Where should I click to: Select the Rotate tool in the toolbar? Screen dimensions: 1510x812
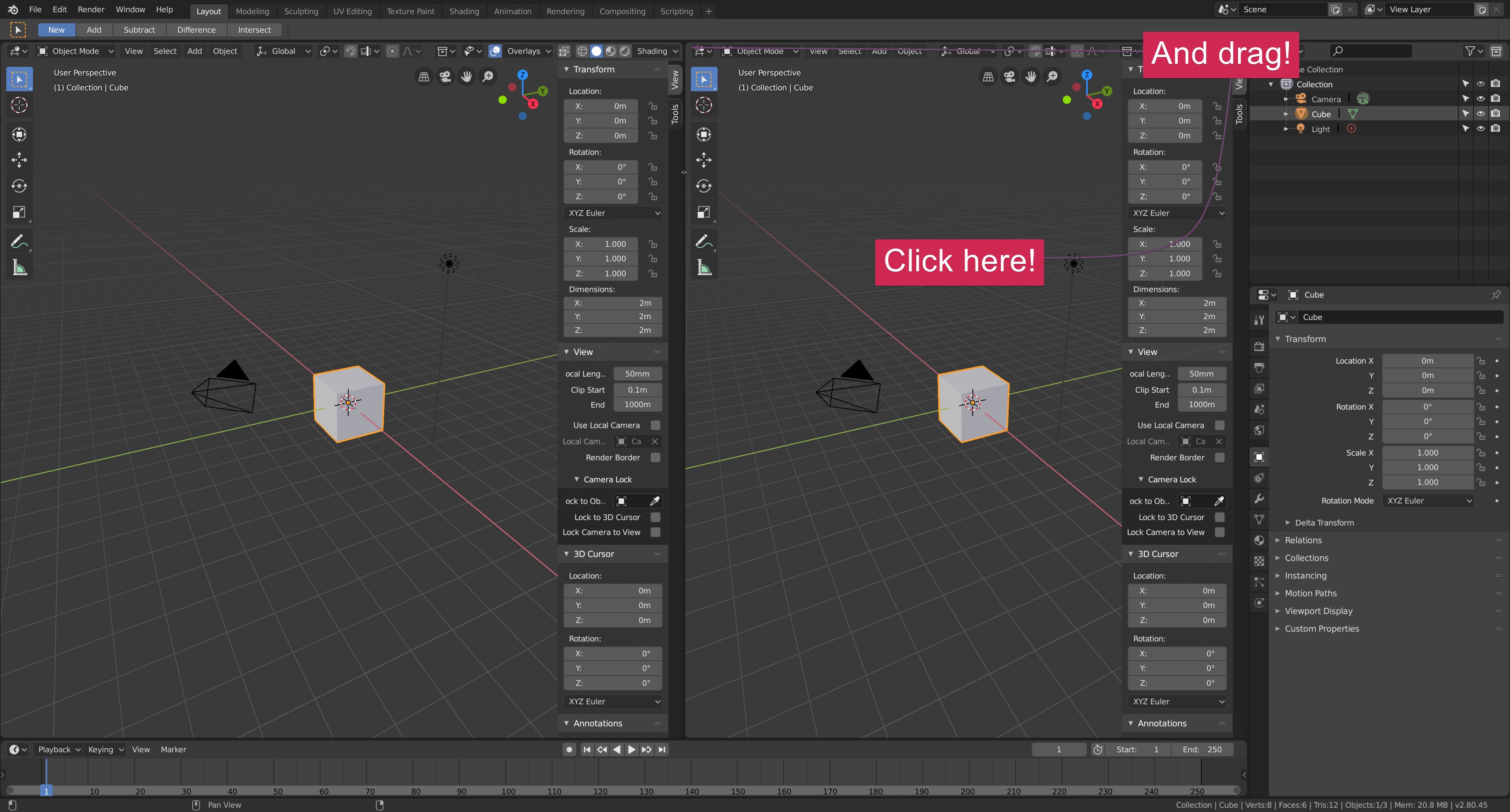19,186
